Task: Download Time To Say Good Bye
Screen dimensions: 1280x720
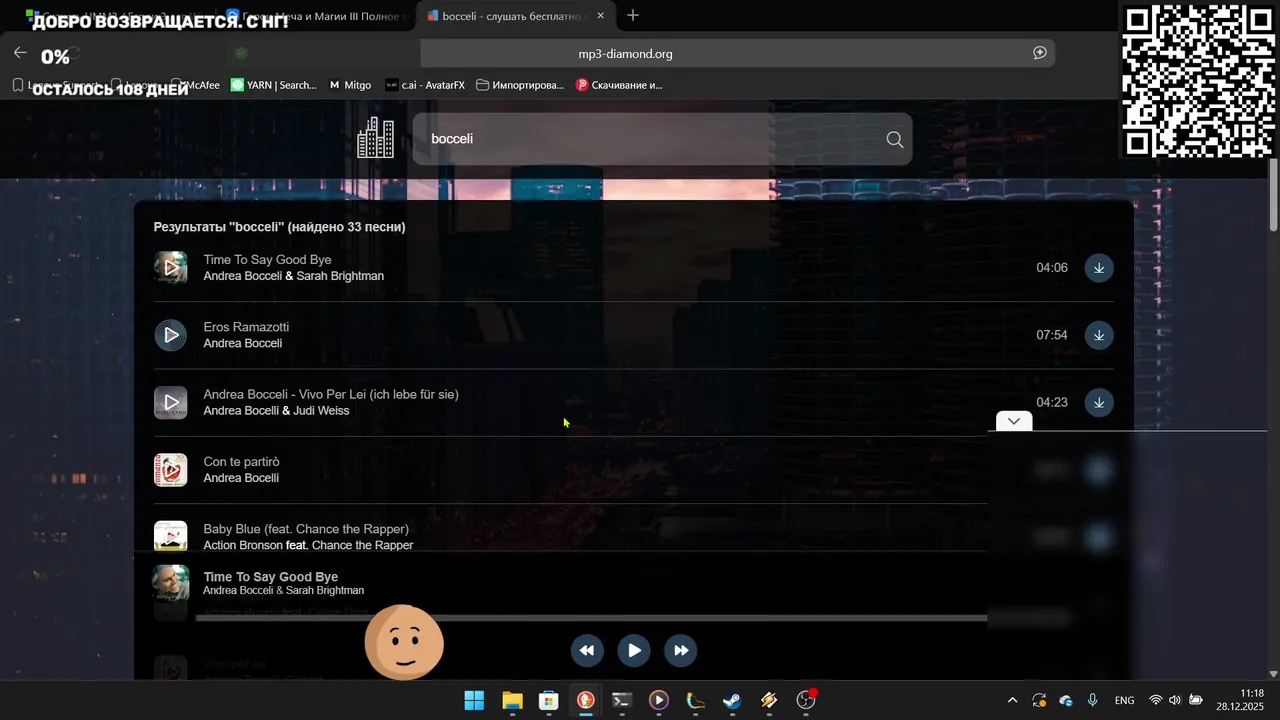Action: [x=1099, y=268]
